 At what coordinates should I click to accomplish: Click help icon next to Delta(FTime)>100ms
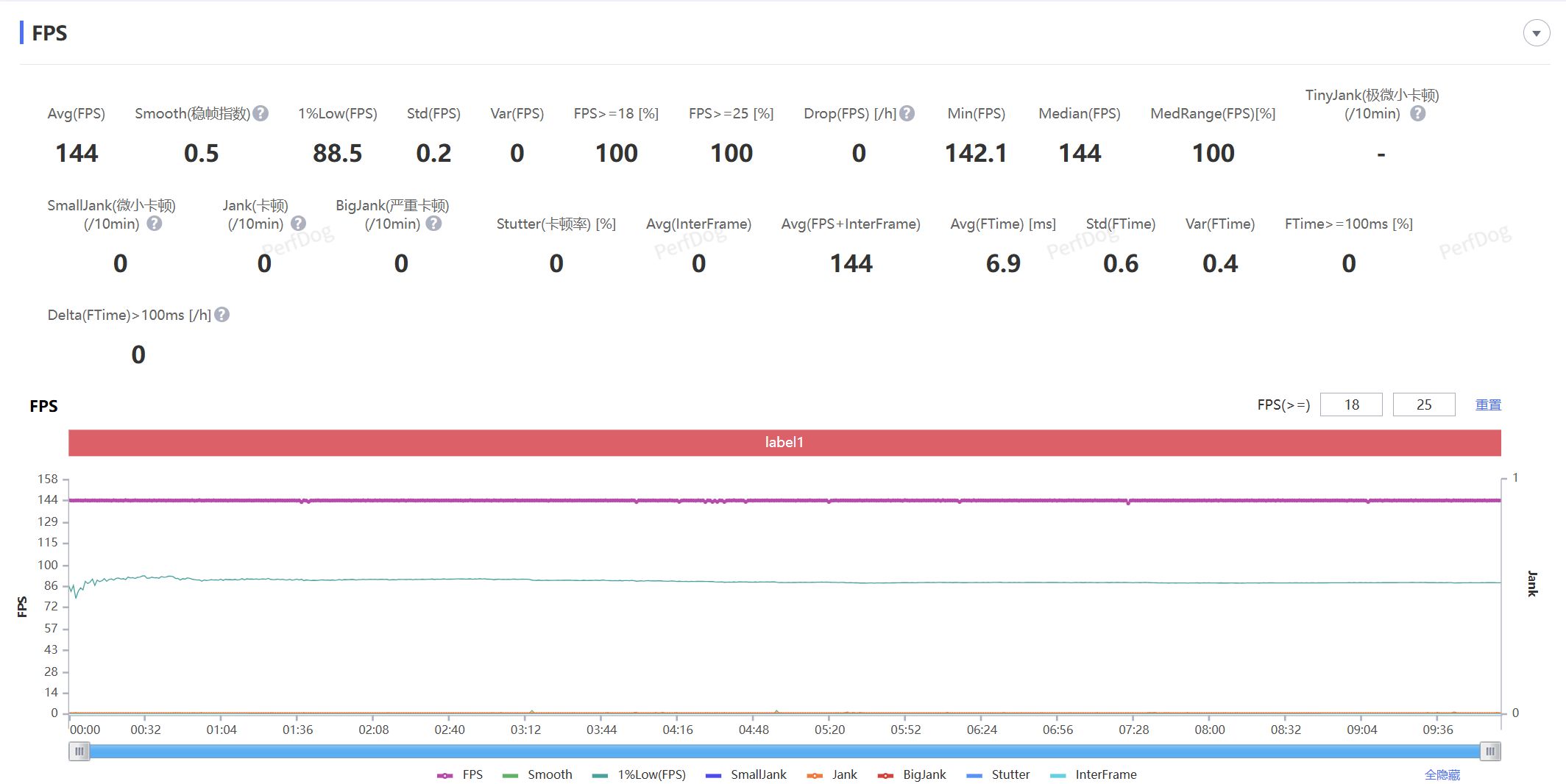(x=222, y=315)
